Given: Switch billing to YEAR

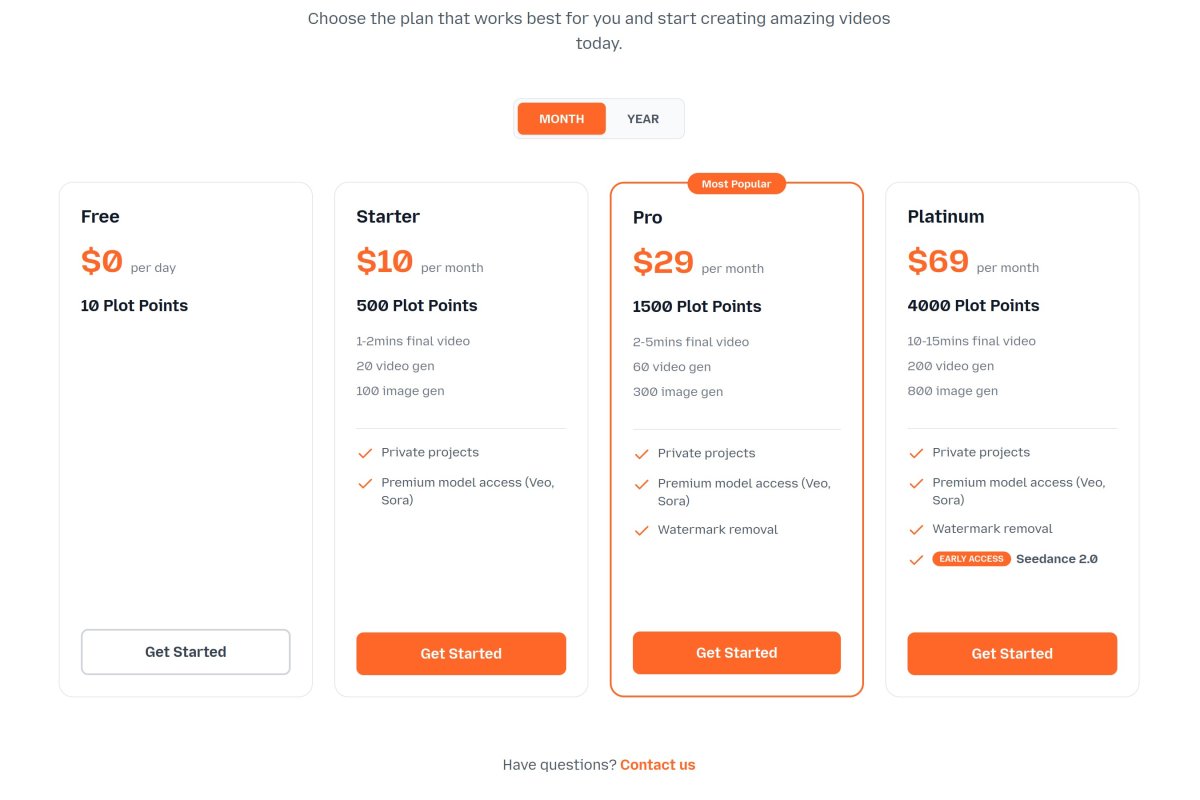Looking at the screenshot, I should [x=643, y=119].
